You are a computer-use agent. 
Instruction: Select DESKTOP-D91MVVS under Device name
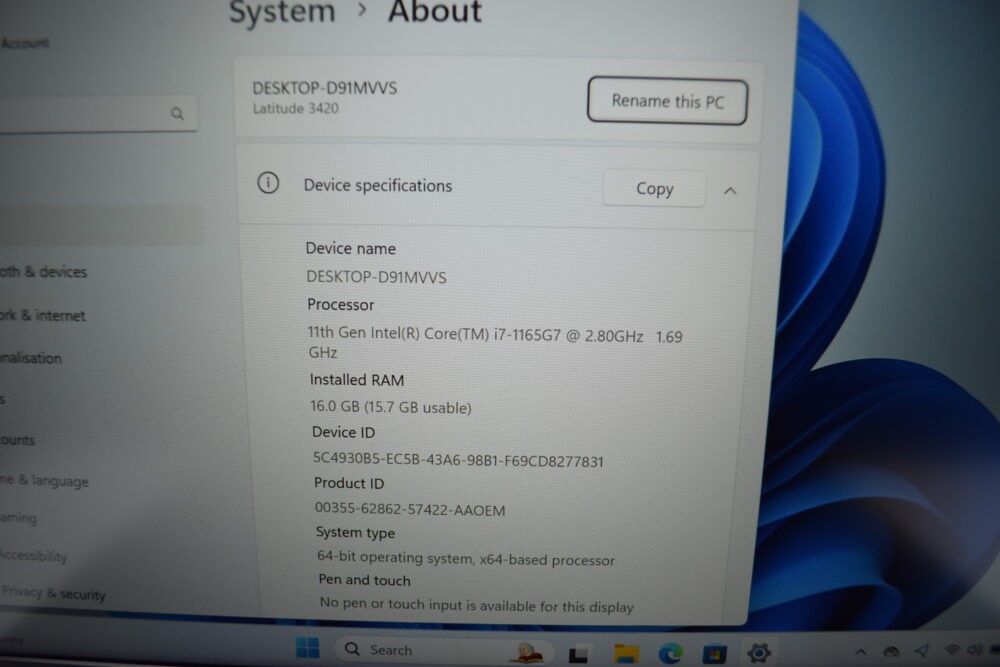coord(376,277)
